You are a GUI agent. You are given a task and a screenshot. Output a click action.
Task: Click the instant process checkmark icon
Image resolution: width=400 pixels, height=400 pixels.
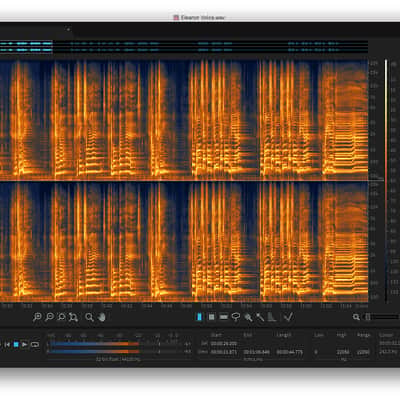click(x=288, y=317)
